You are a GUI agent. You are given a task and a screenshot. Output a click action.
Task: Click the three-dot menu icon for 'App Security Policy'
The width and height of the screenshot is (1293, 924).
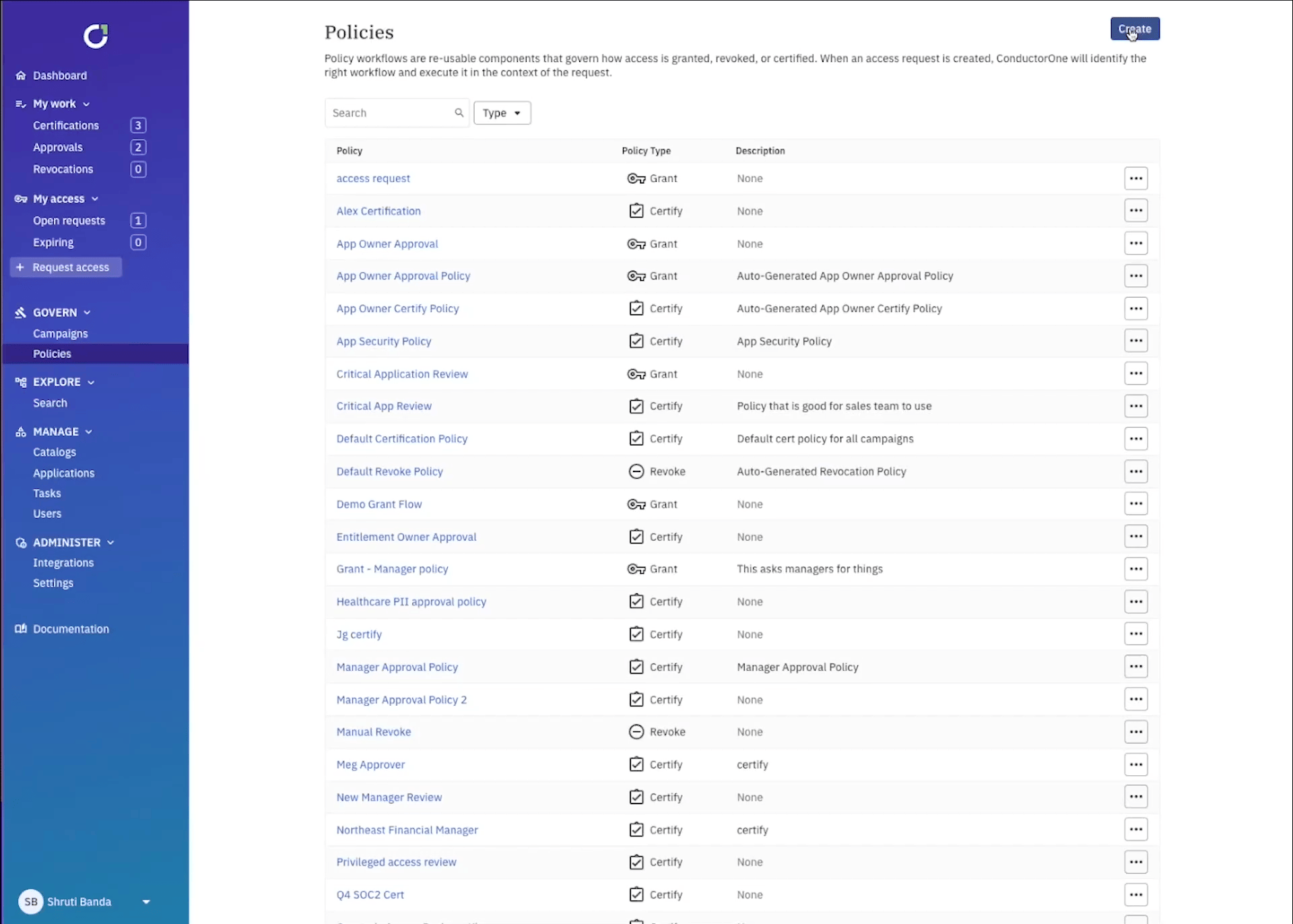[1136, 341]
